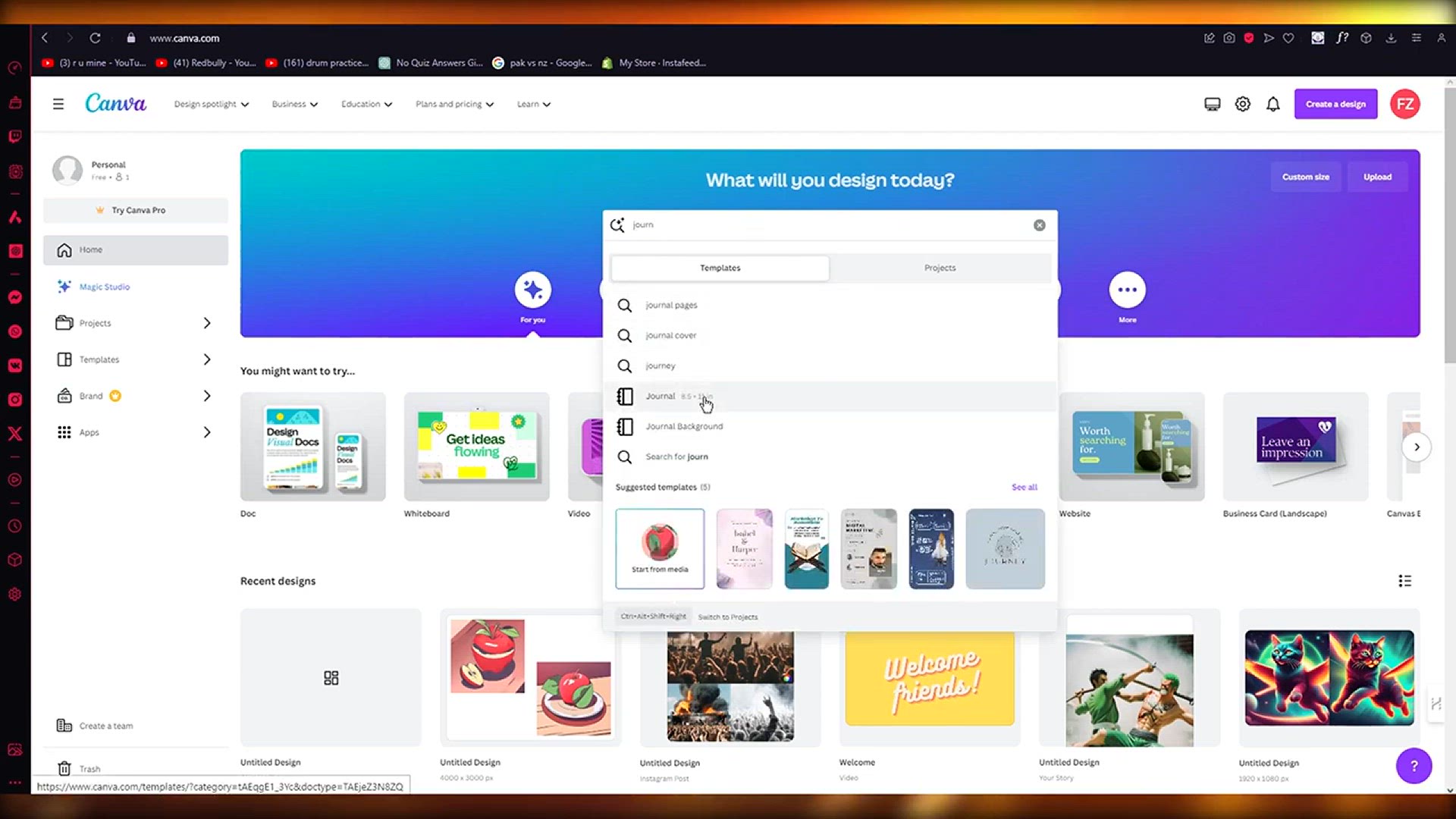Click the Home sidebar item
The height and width of the screenshot is (819, 1456).
tap(136, 249)
